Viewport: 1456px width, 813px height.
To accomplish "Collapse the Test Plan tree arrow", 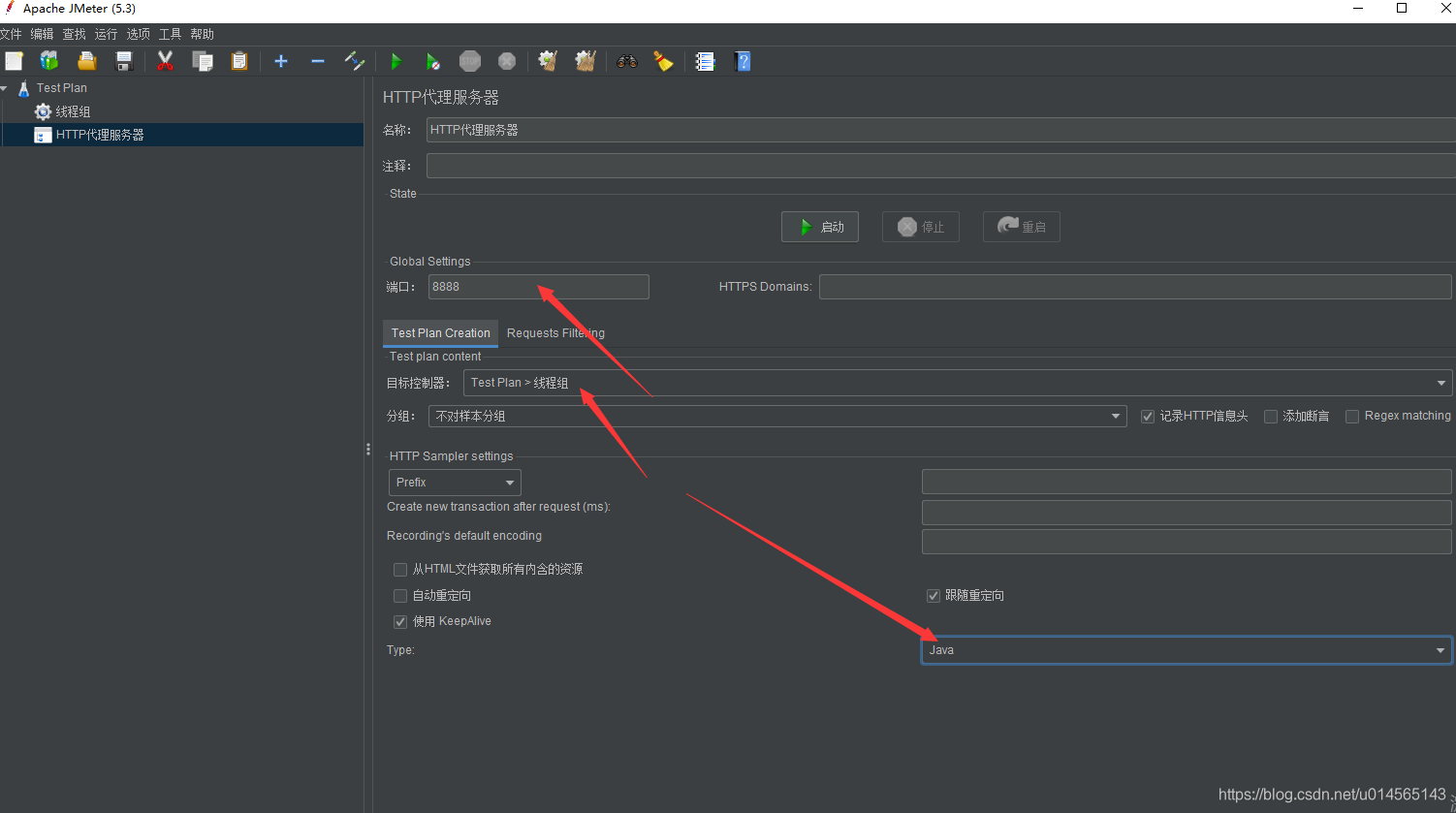I will 5,88.
